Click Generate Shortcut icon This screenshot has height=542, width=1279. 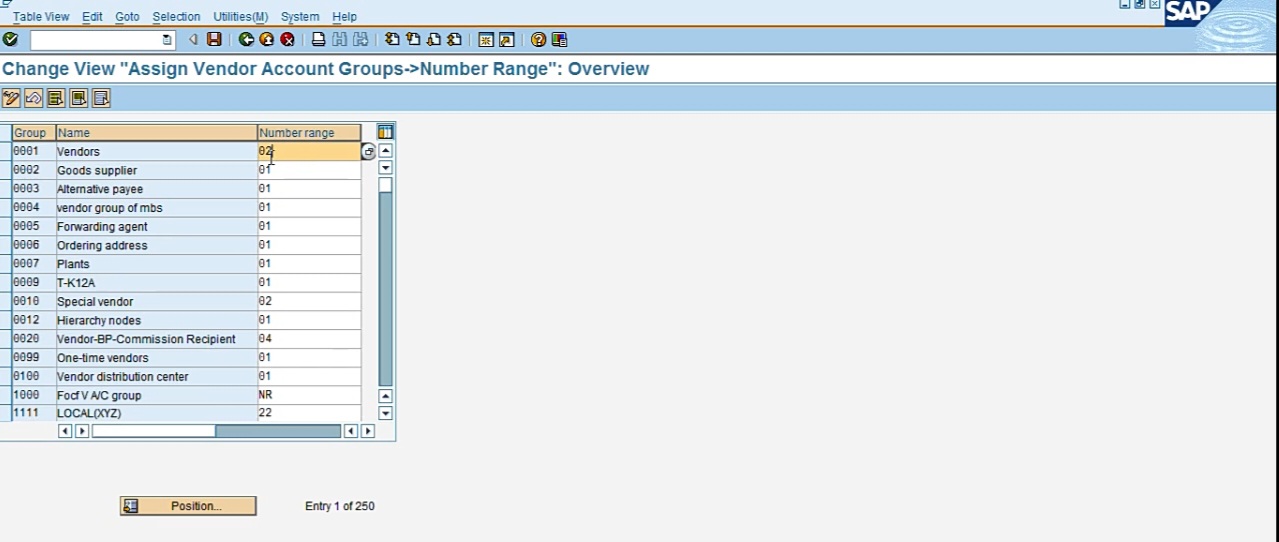click(507, 40)
